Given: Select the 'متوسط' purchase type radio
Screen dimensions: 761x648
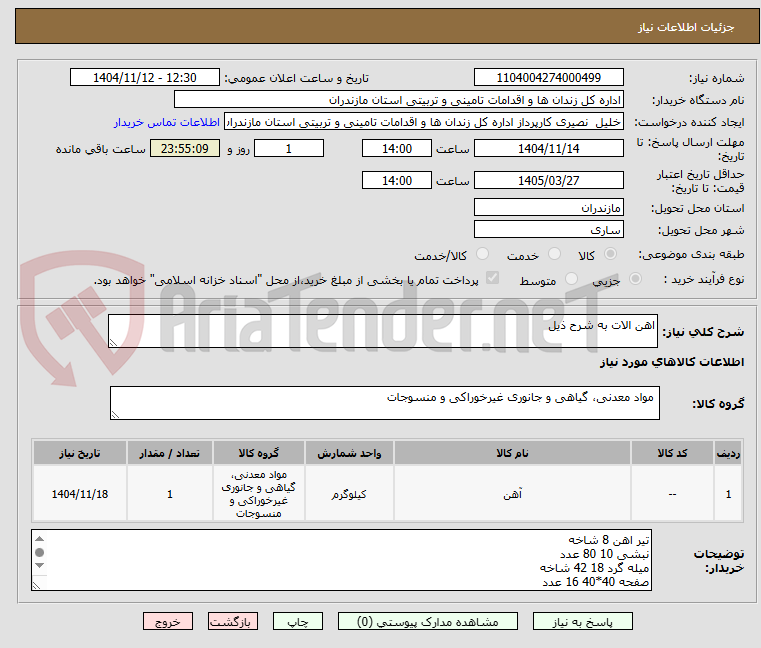Looking at the screenshot, I should point(571,279).
